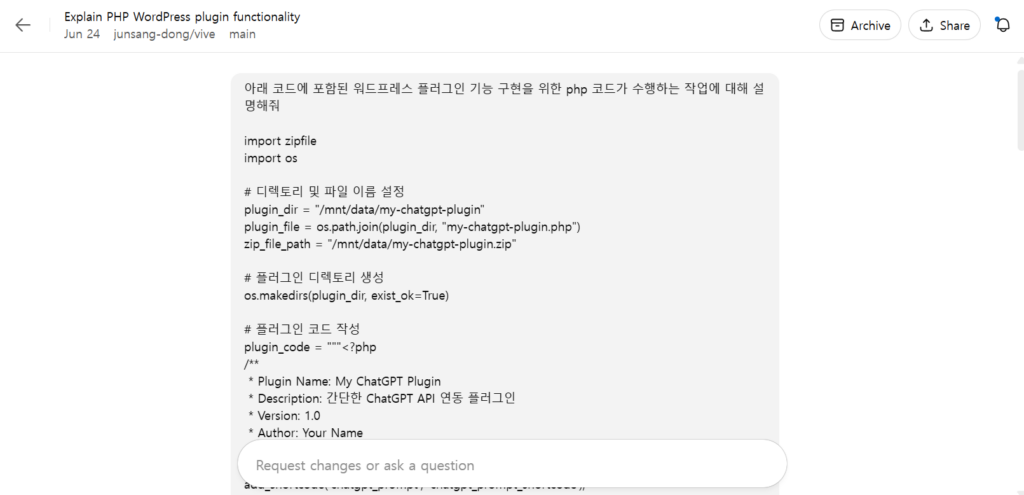The image size is (1024, 495).
Task: Archive this task with the Archive button
Action: pyautogui.click(x=860, y=25)
